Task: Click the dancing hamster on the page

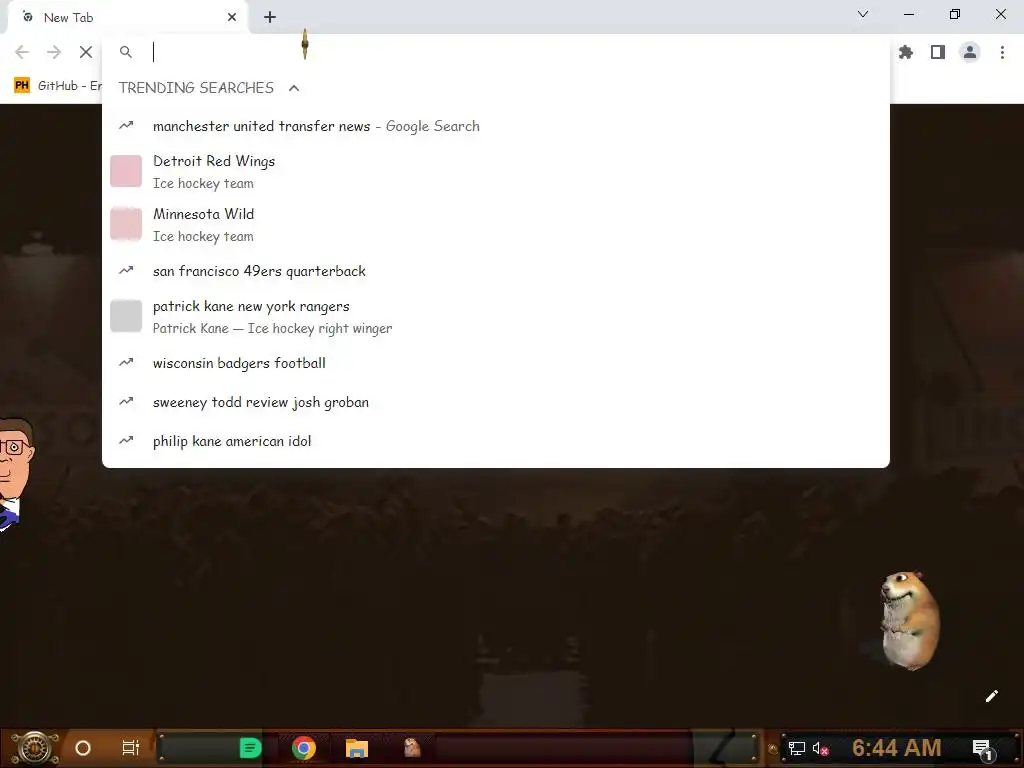Action: point(910,620)
